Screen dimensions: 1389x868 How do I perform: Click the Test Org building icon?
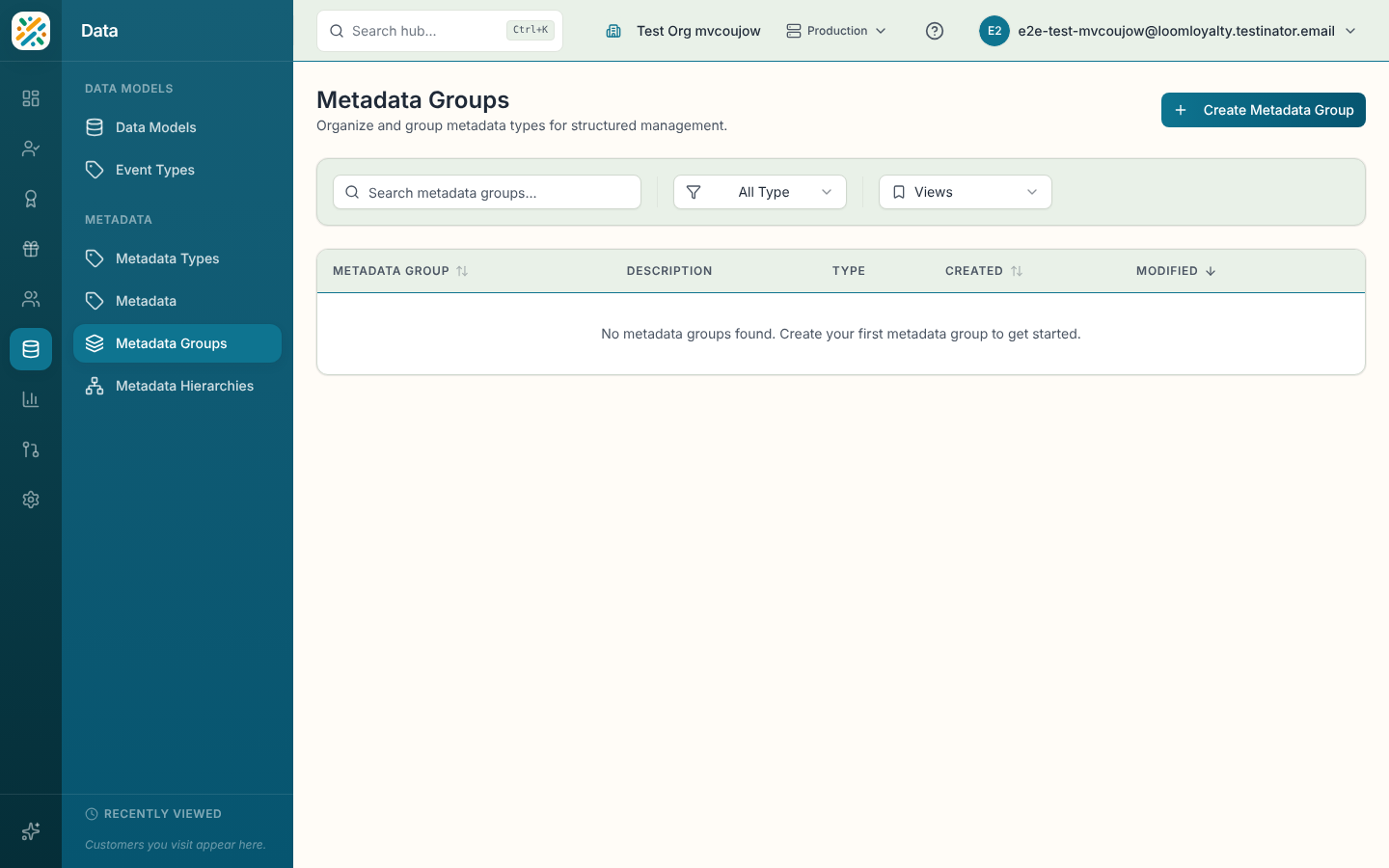click(613, 31)
